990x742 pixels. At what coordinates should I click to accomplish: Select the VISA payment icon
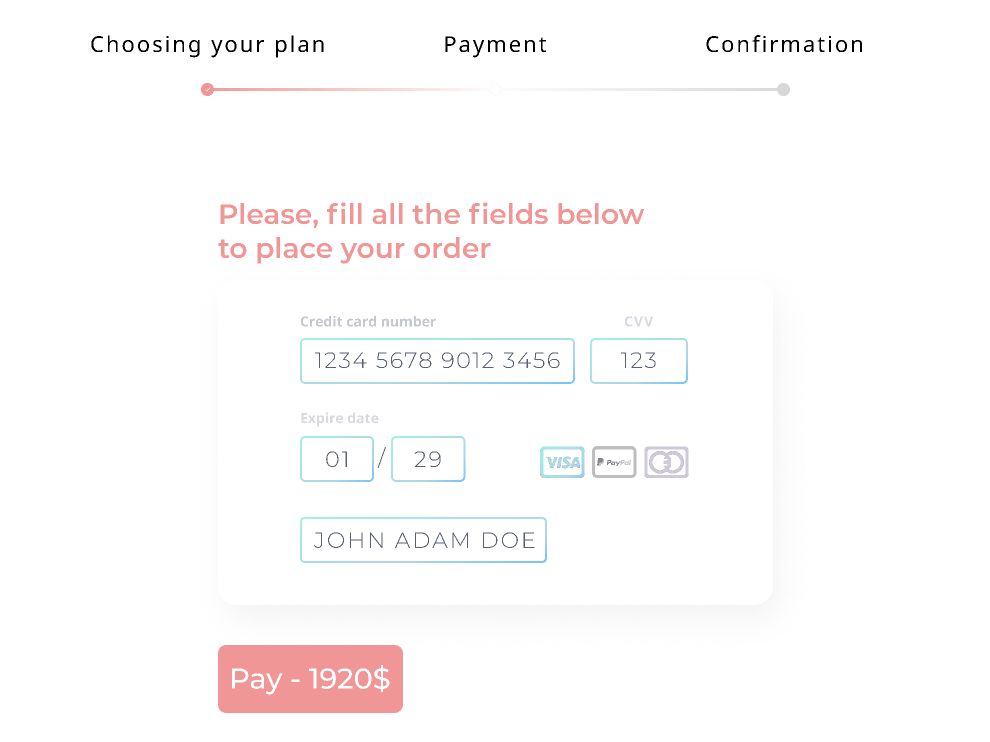pos(562,461)
